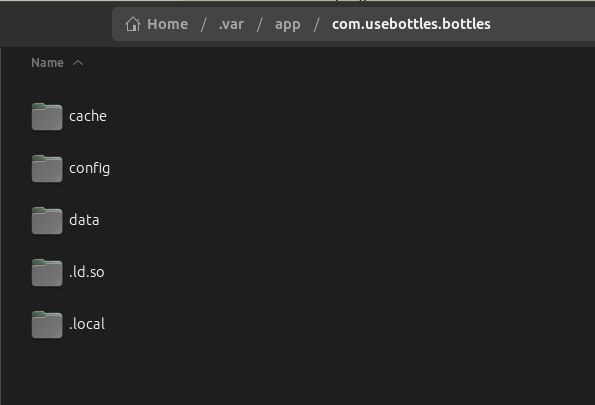The width and height of the screenshot is (595, 405).
Task: Select the config folder icon
Action: (47, 169)
